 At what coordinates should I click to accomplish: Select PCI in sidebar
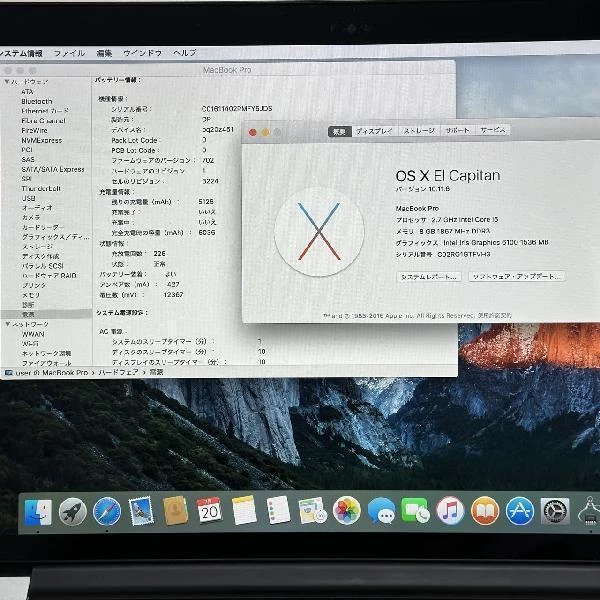27,150
